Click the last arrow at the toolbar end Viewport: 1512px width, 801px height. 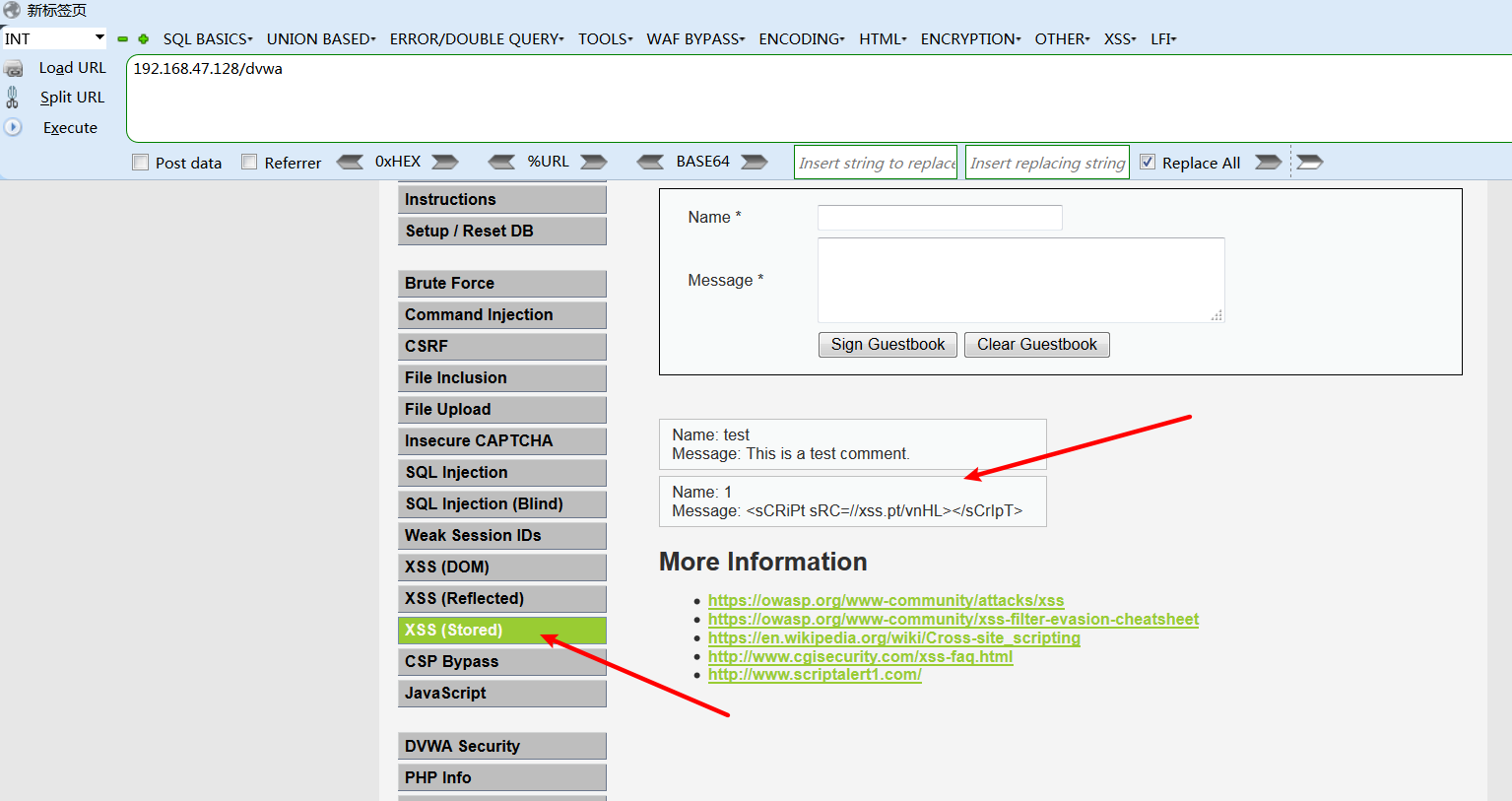coord(1310,162)
